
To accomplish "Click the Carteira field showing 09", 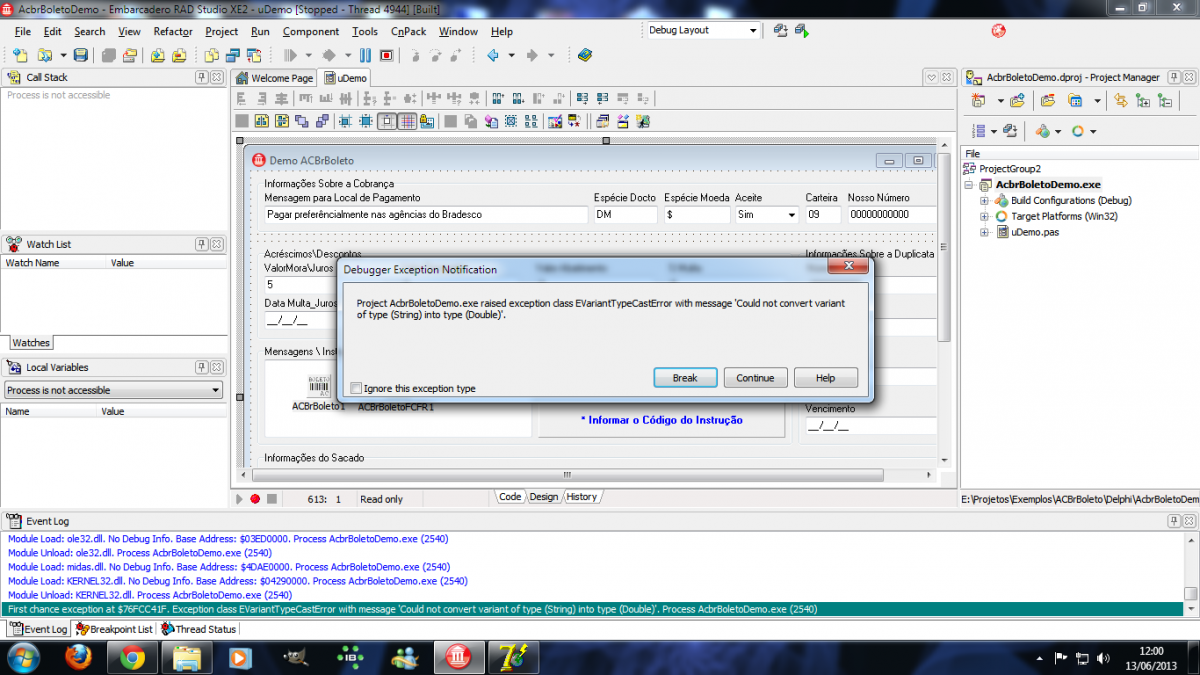I will 824,214.
